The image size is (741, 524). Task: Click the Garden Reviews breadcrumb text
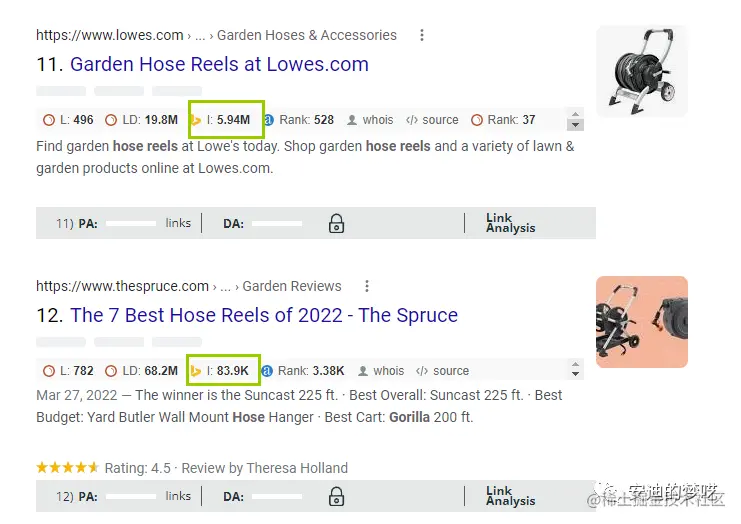(292, 286)
